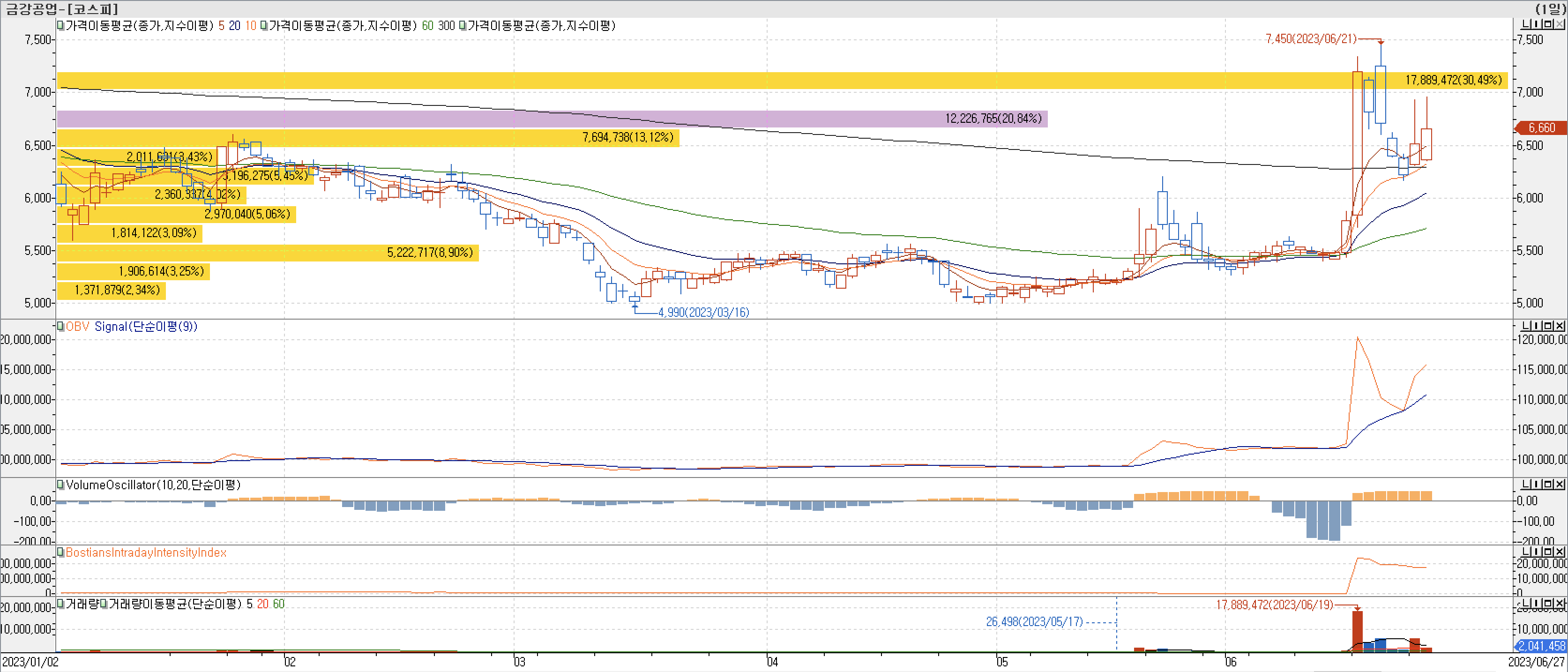Click the I bar button in price pane

point(1536,24)
